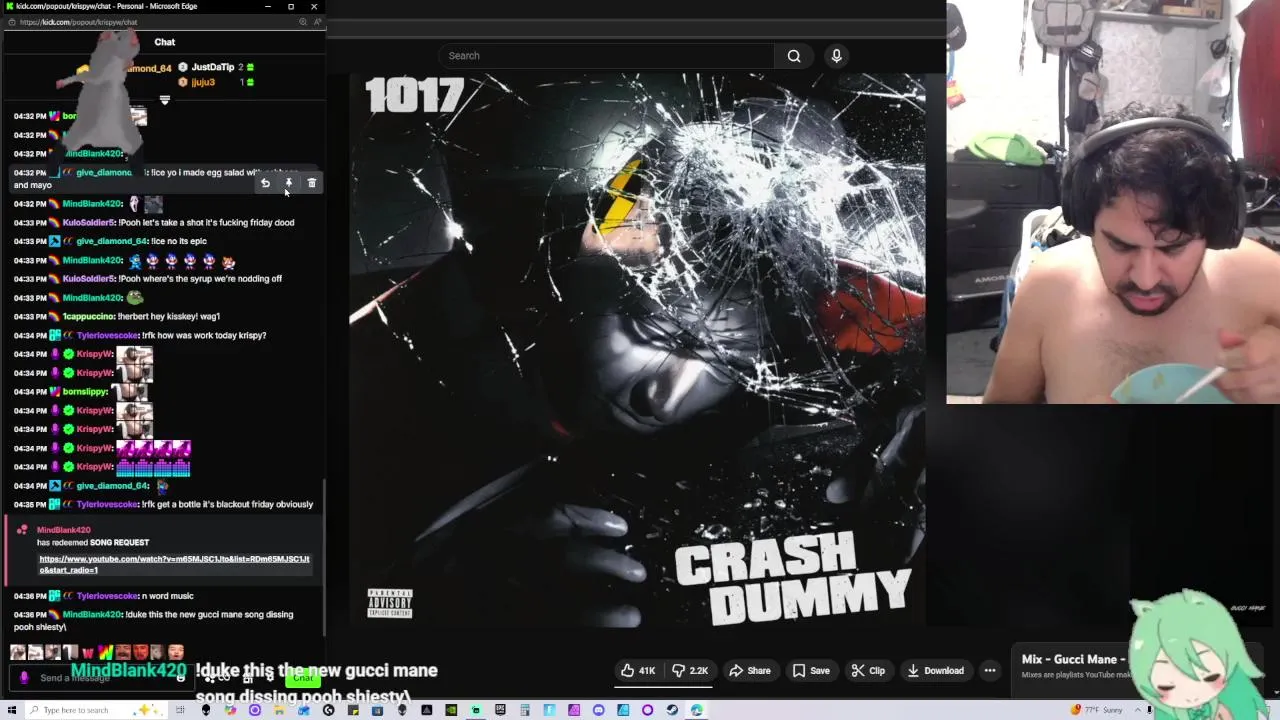The height and width of the screenshot is (720, 1280).
Task: Select jjuju3 in the leaderboard
Action: point(203,82)
